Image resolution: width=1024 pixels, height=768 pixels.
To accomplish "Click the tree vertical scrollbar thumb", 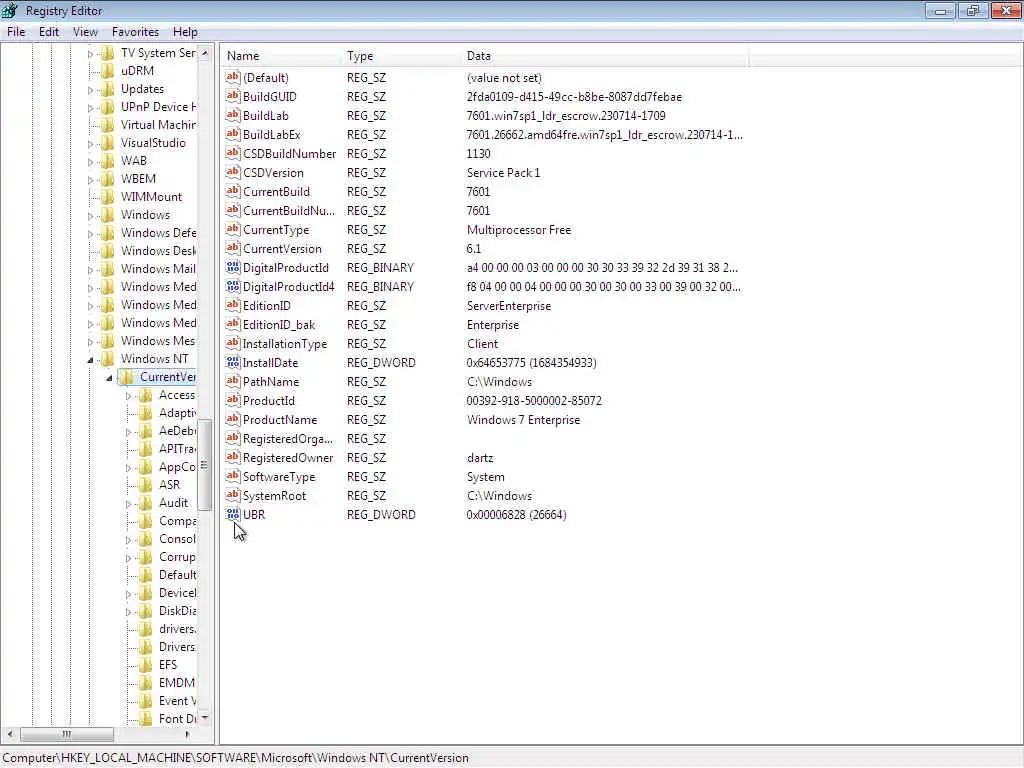I will pyautogui.click(x=205, y=465).
